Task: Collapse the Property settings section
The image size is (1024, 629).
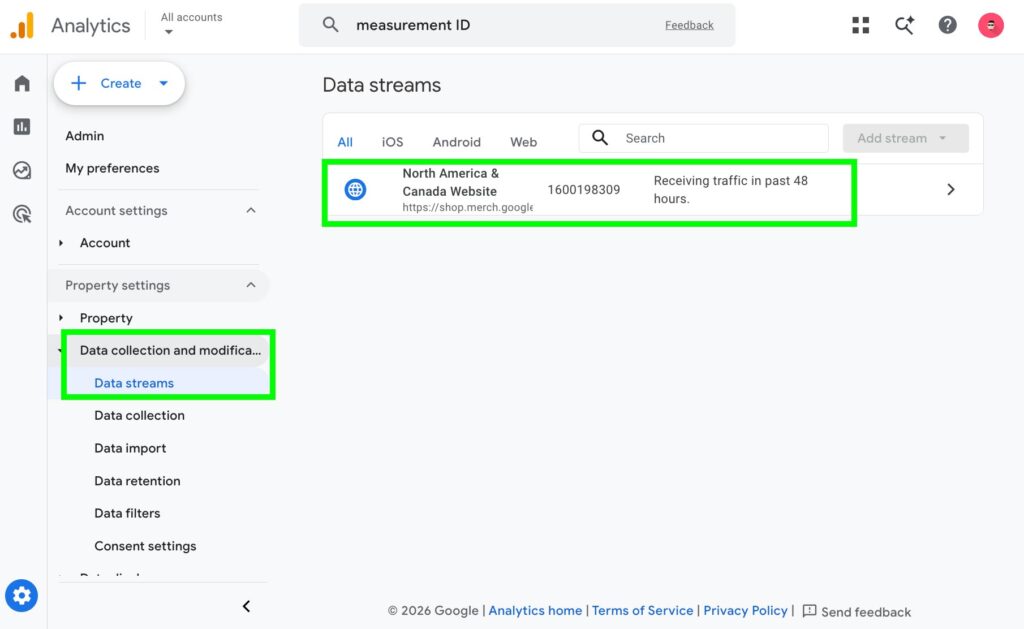Action: 251,285
